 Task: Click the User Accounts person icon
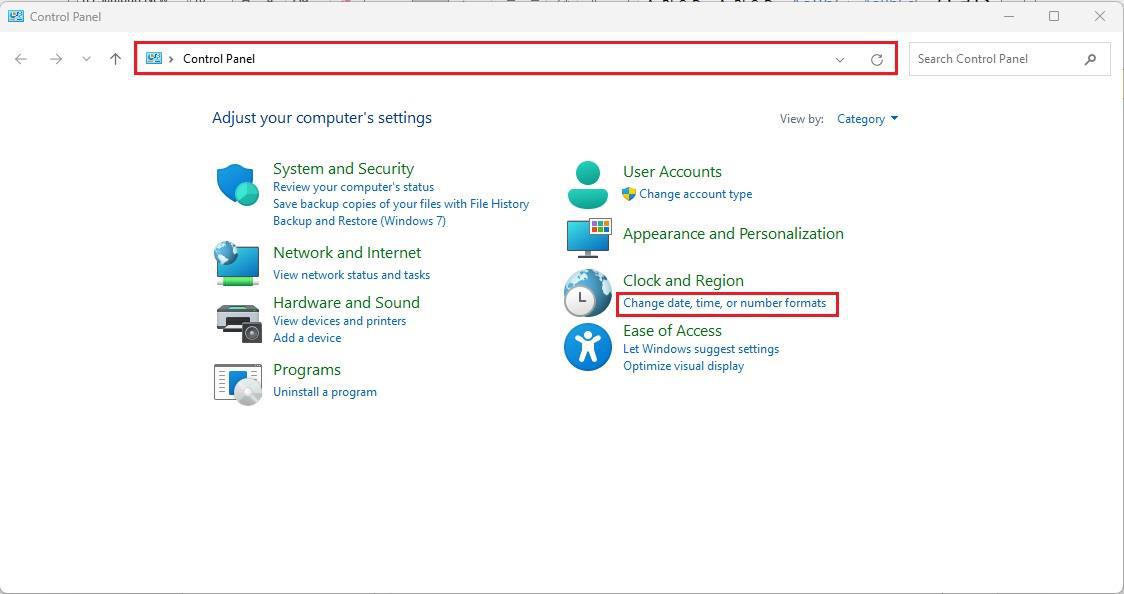coord(588,184)
